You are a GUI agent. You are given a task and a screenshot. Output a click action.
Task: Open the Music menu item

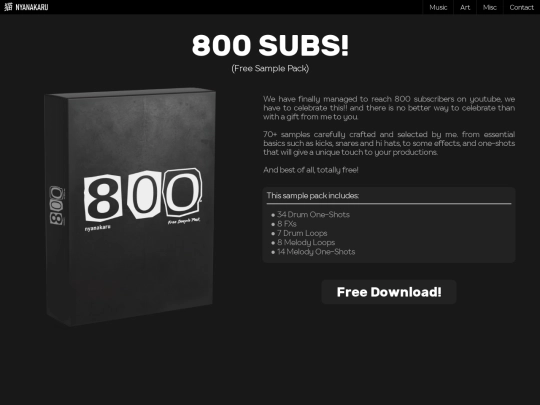coord(438,7)
